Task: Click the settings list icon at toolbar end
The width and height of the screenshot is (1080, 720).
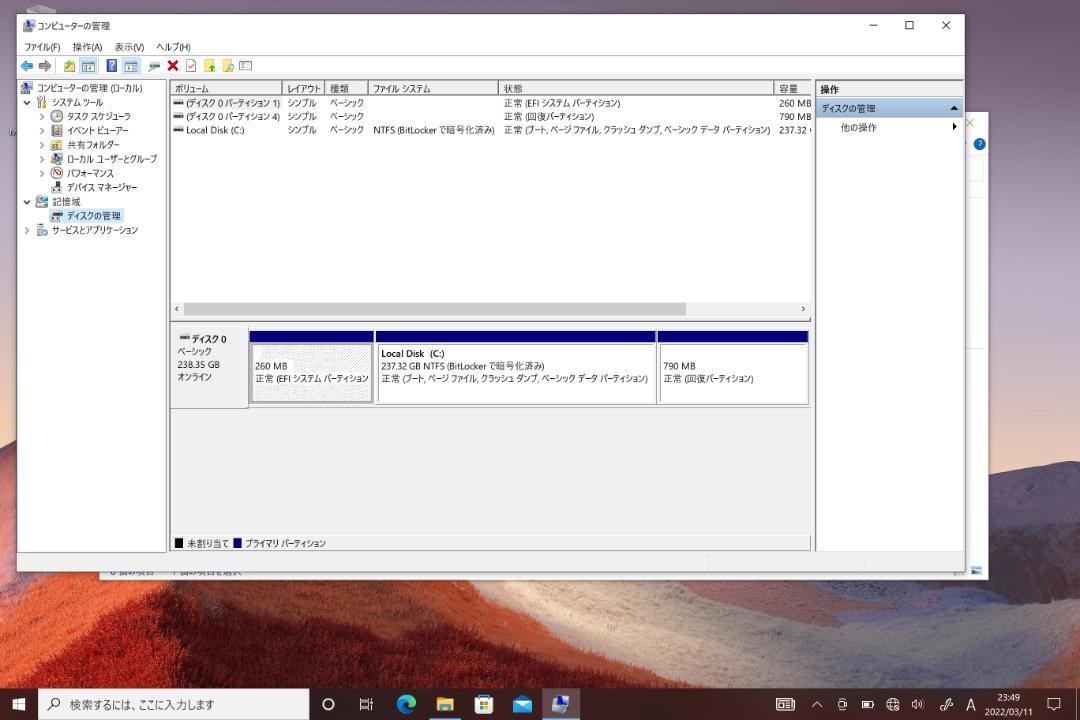Action: [x=246, y=66]
